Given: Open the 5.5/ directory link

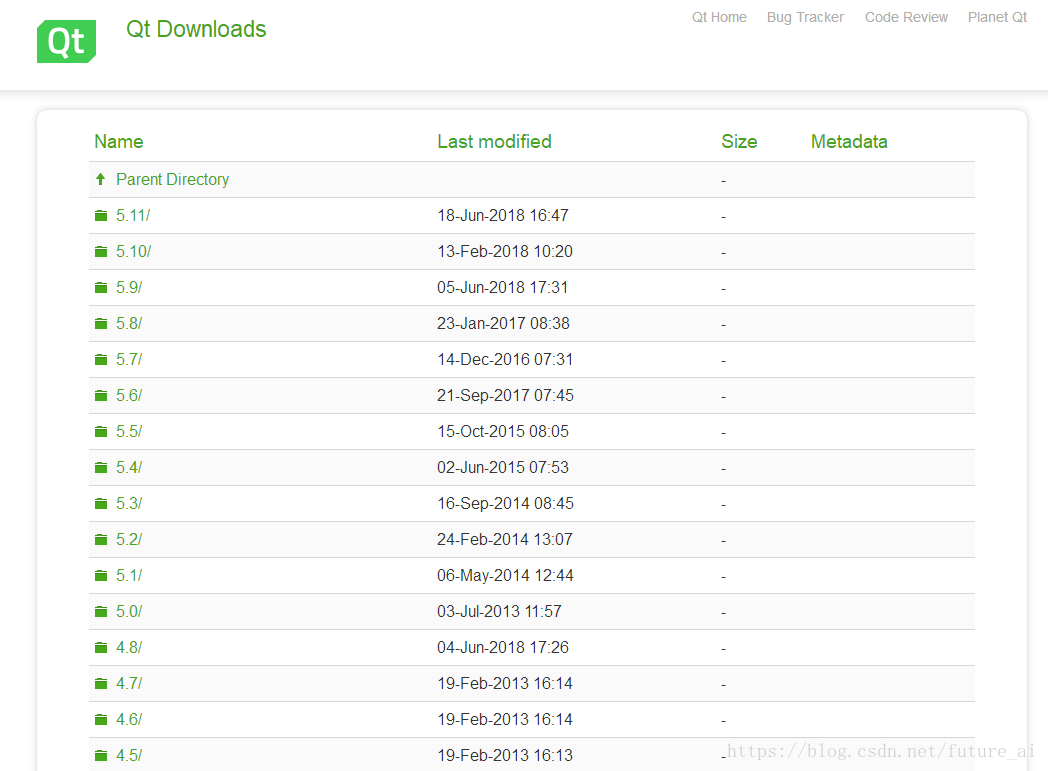Looking at the screenshot, I should (x=129, y=432).
